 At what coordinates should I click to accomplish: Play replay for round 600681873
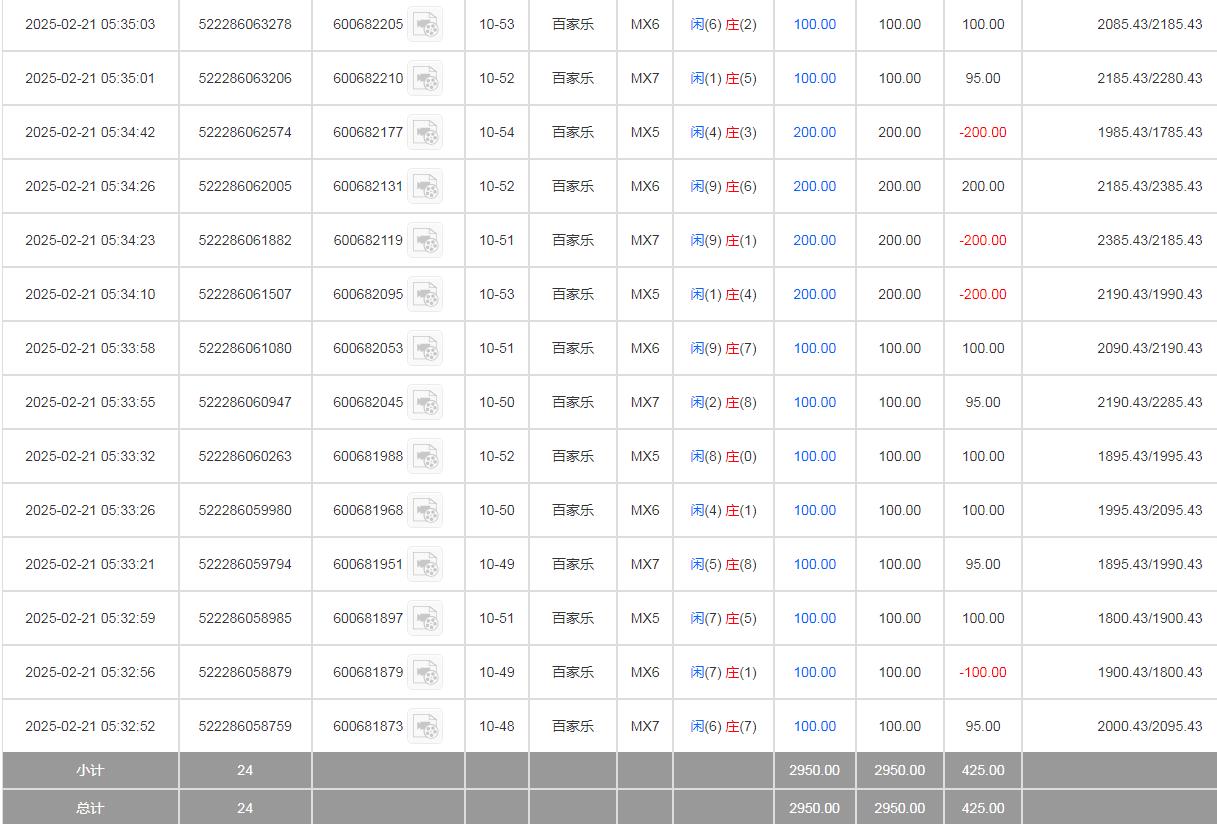(x=425, y=726)
